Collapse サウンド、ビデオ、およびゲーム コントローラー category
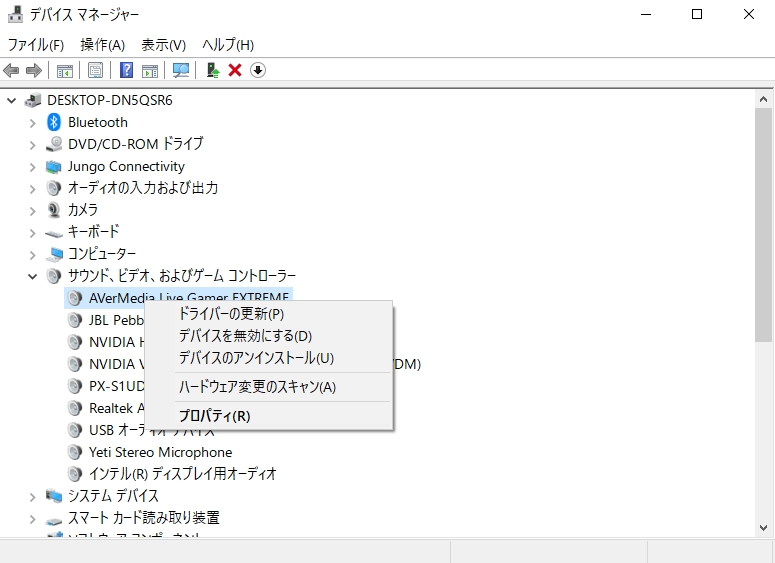Screen dimensions: 775x563 (x=32, y=277)
